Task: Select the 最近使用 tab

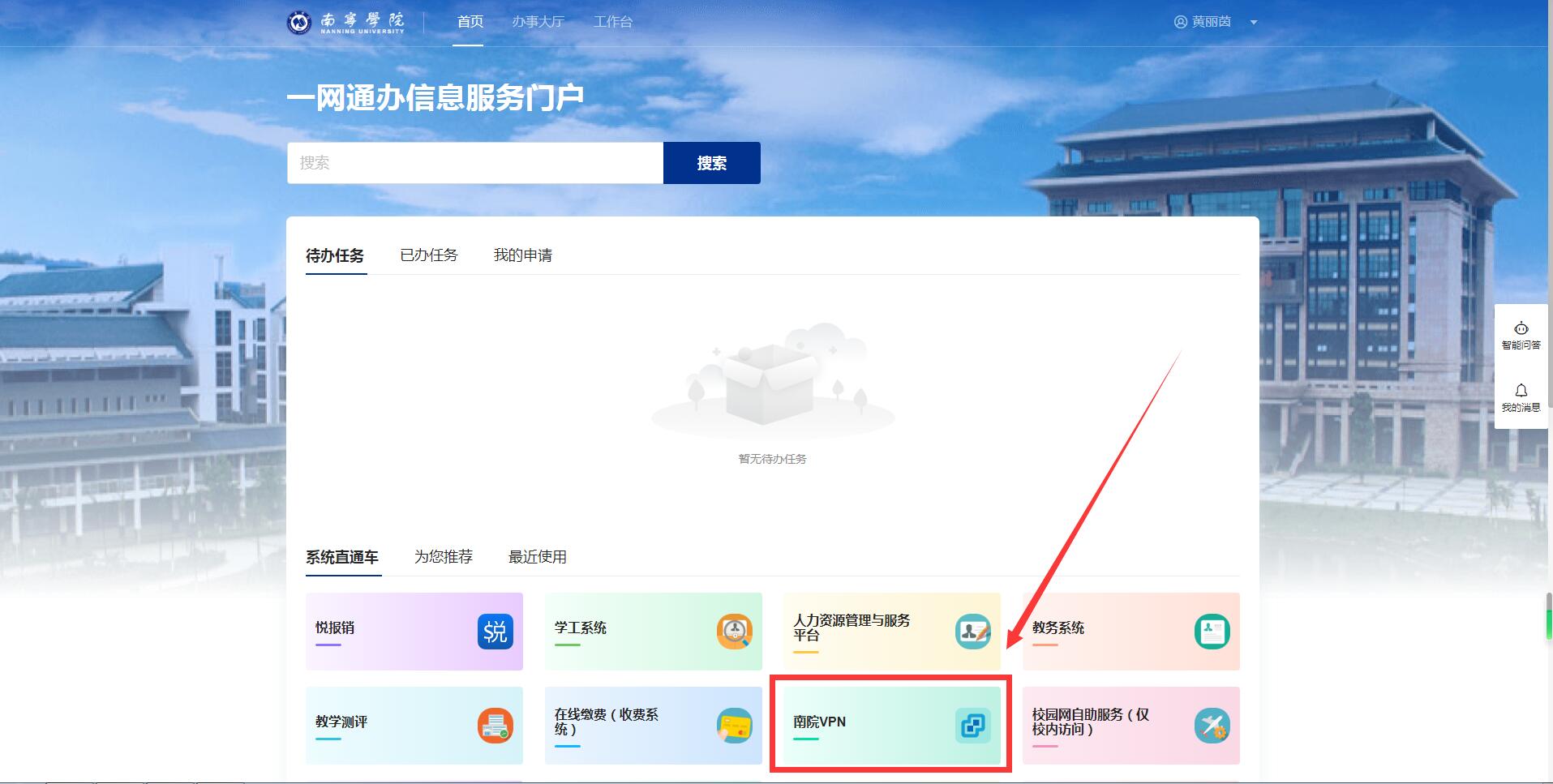Action: click(x=537, y=557)
